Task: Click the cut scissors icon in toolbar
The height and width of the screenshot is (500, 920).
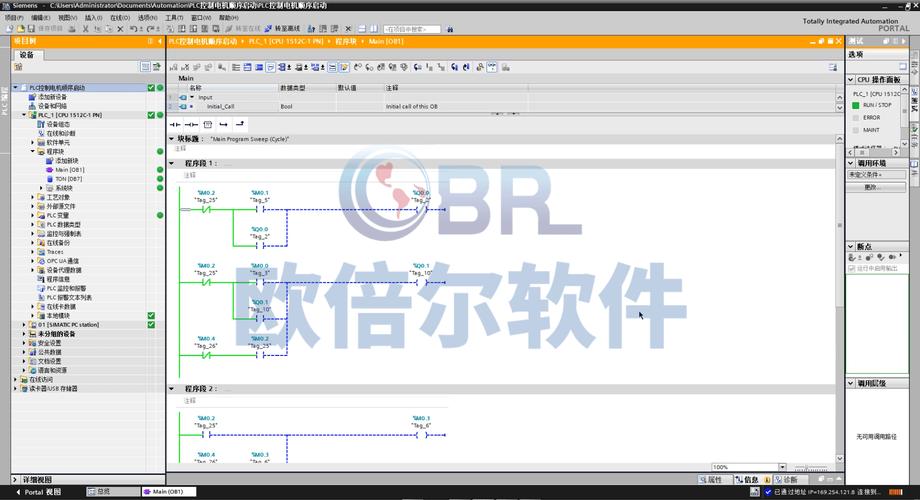Action: click(86, 28)
